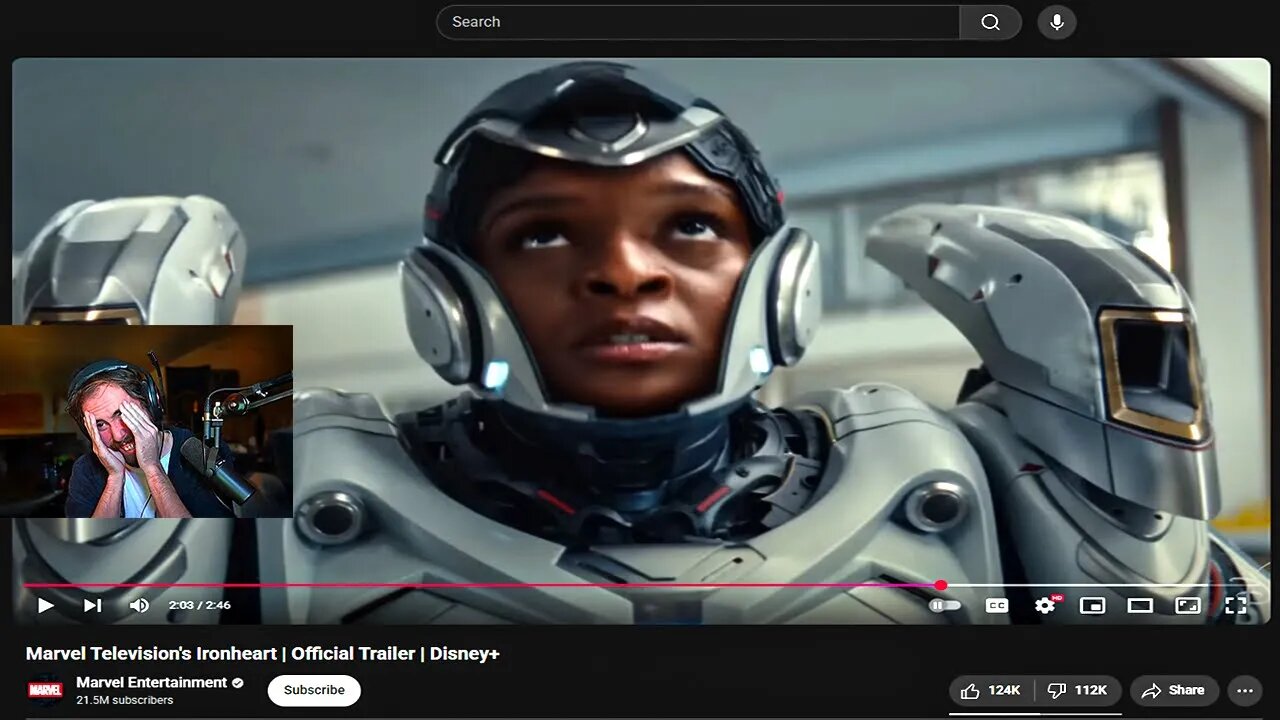Start voice search with the microphone icon
This screenshot has height=720, width=1280.
click(1057, 22)
